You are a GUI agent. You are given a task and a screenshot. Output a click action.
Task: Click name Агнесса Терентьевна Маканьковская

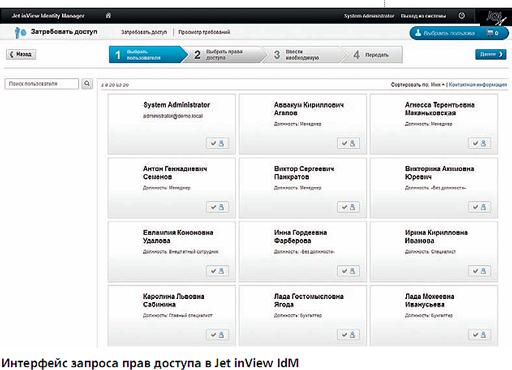tap(440, 109)
